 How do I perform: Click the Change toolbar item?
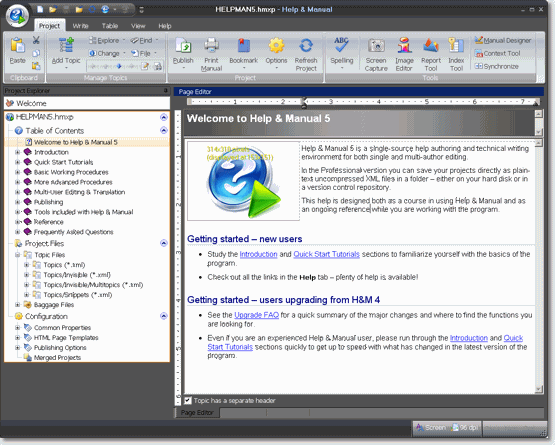tap(107, 53)
